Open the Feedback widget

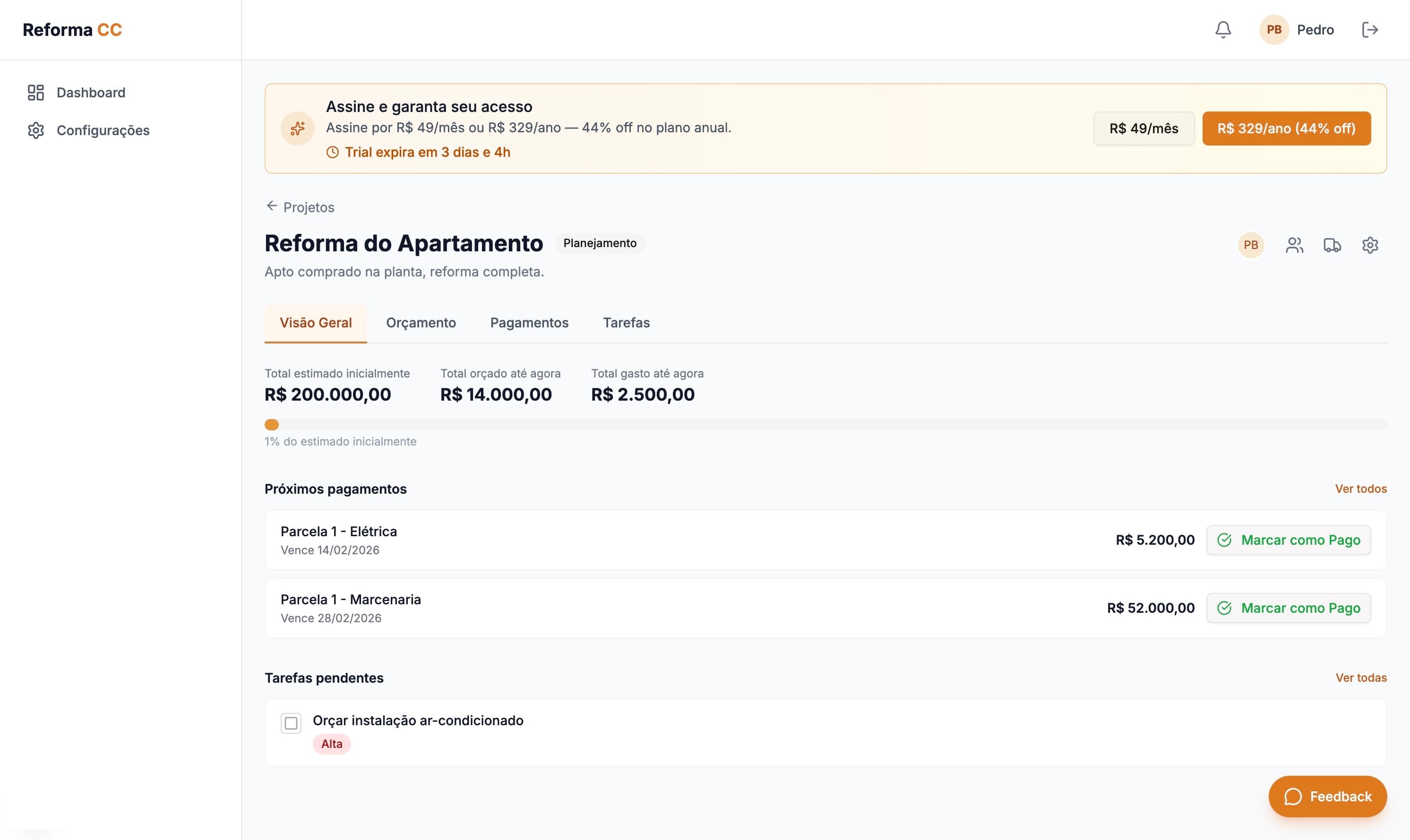point(1327,796)
